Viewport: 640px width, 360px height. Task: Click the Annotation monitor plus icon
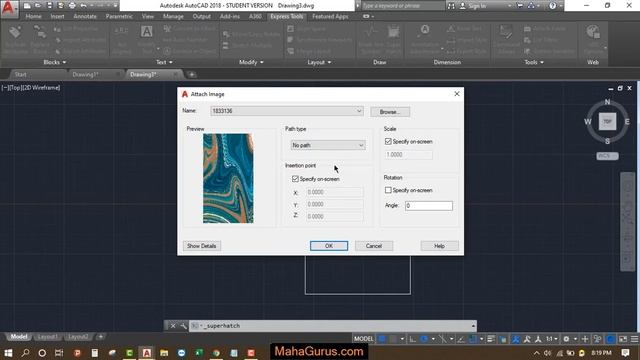585,339
